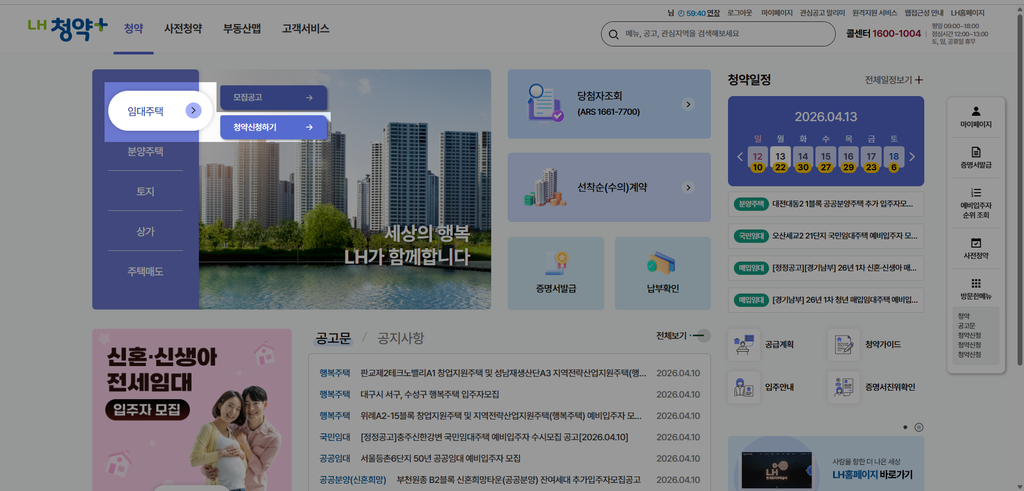Open the 공급계획 icon
The image size is (1024, 491).
click(x=744, y=344)
